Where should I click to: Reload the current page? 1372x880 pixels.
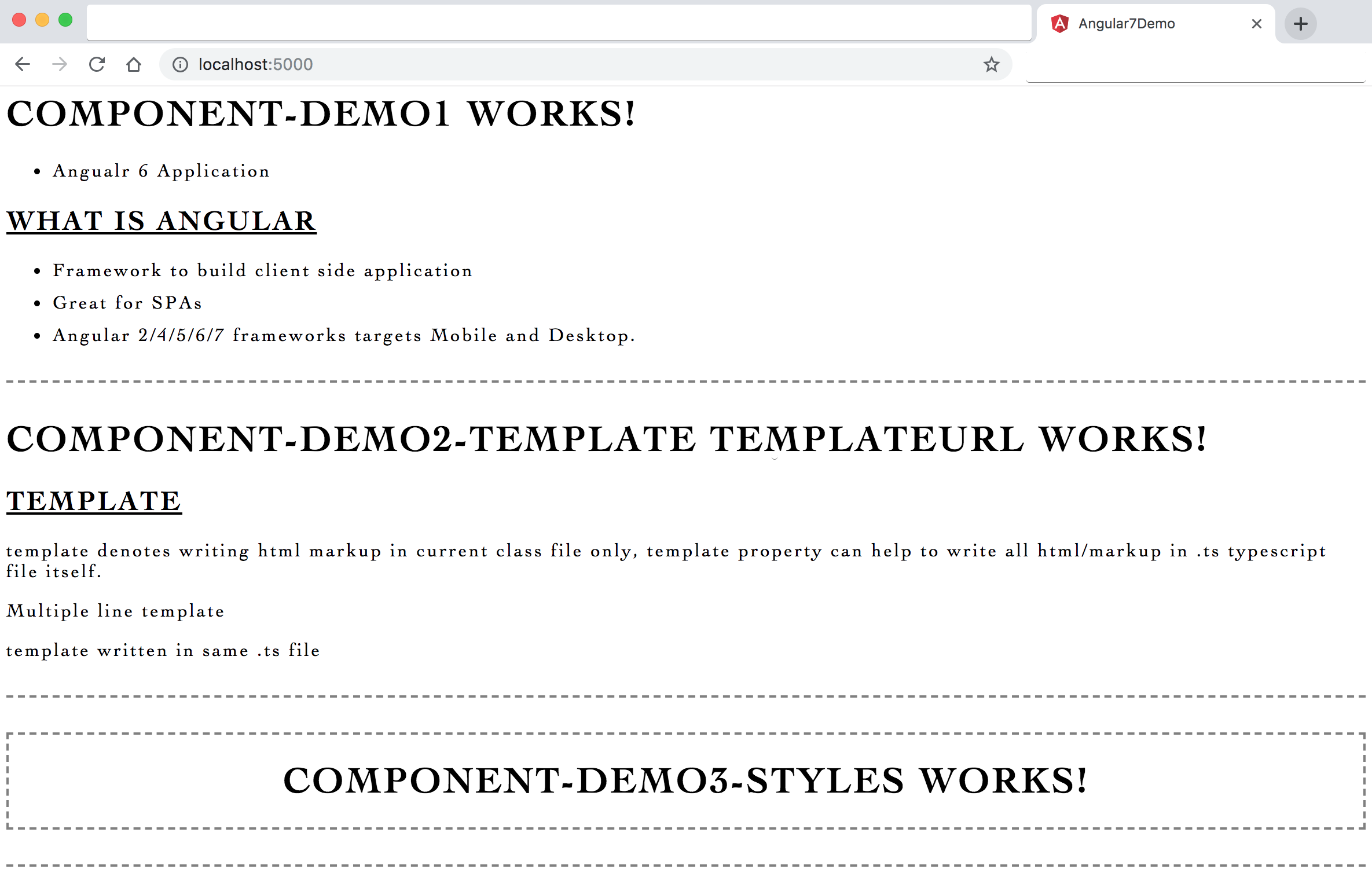point(97,64)
